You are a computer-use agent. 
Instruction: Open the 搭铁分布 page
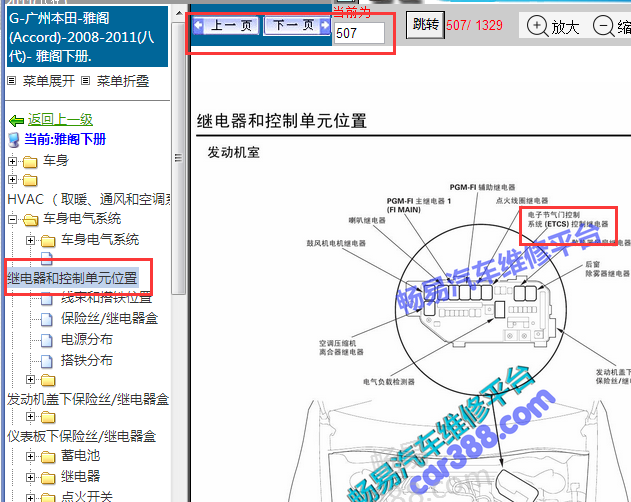point(87,360)
